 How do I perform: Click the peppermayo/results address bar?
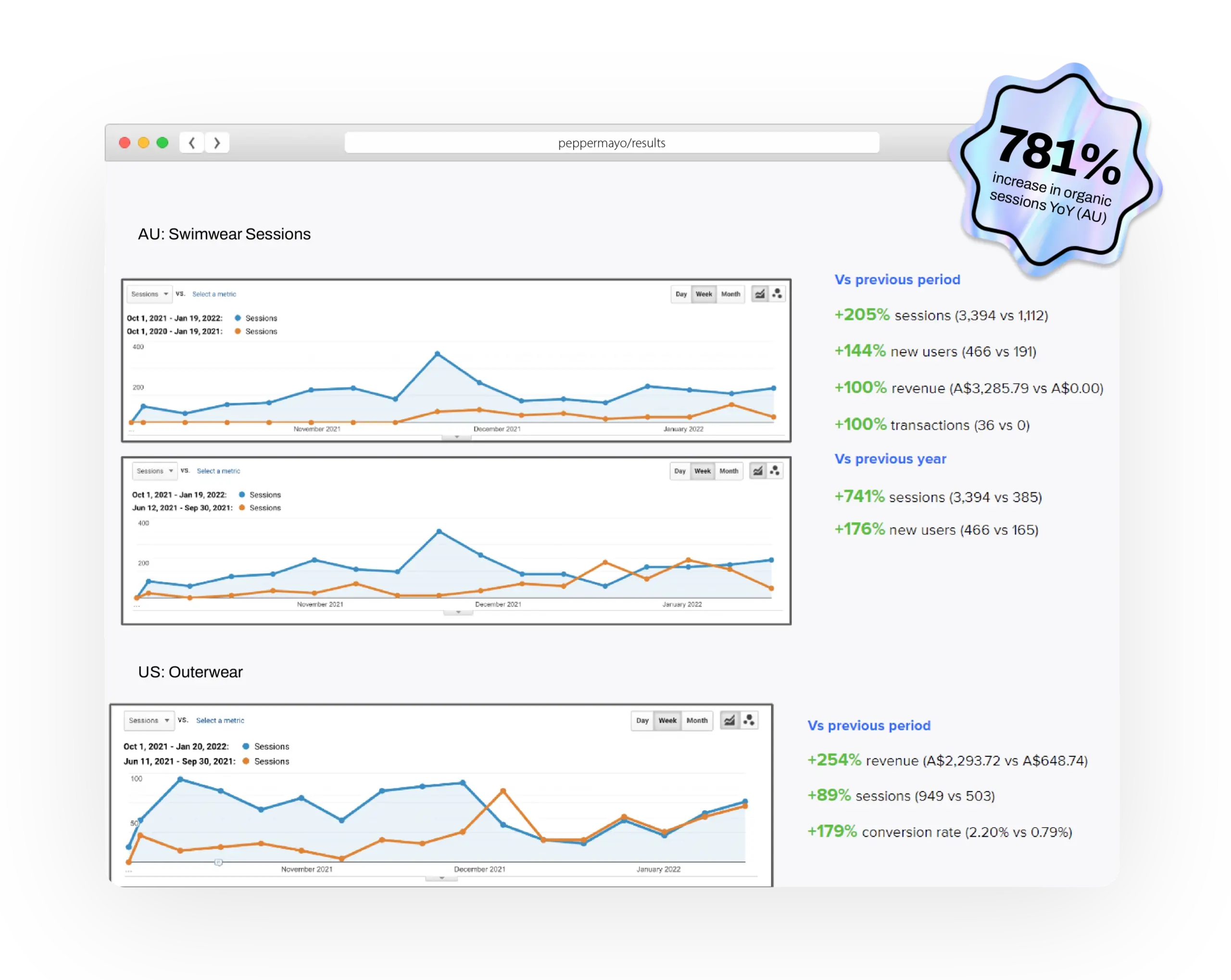[612, 143]
